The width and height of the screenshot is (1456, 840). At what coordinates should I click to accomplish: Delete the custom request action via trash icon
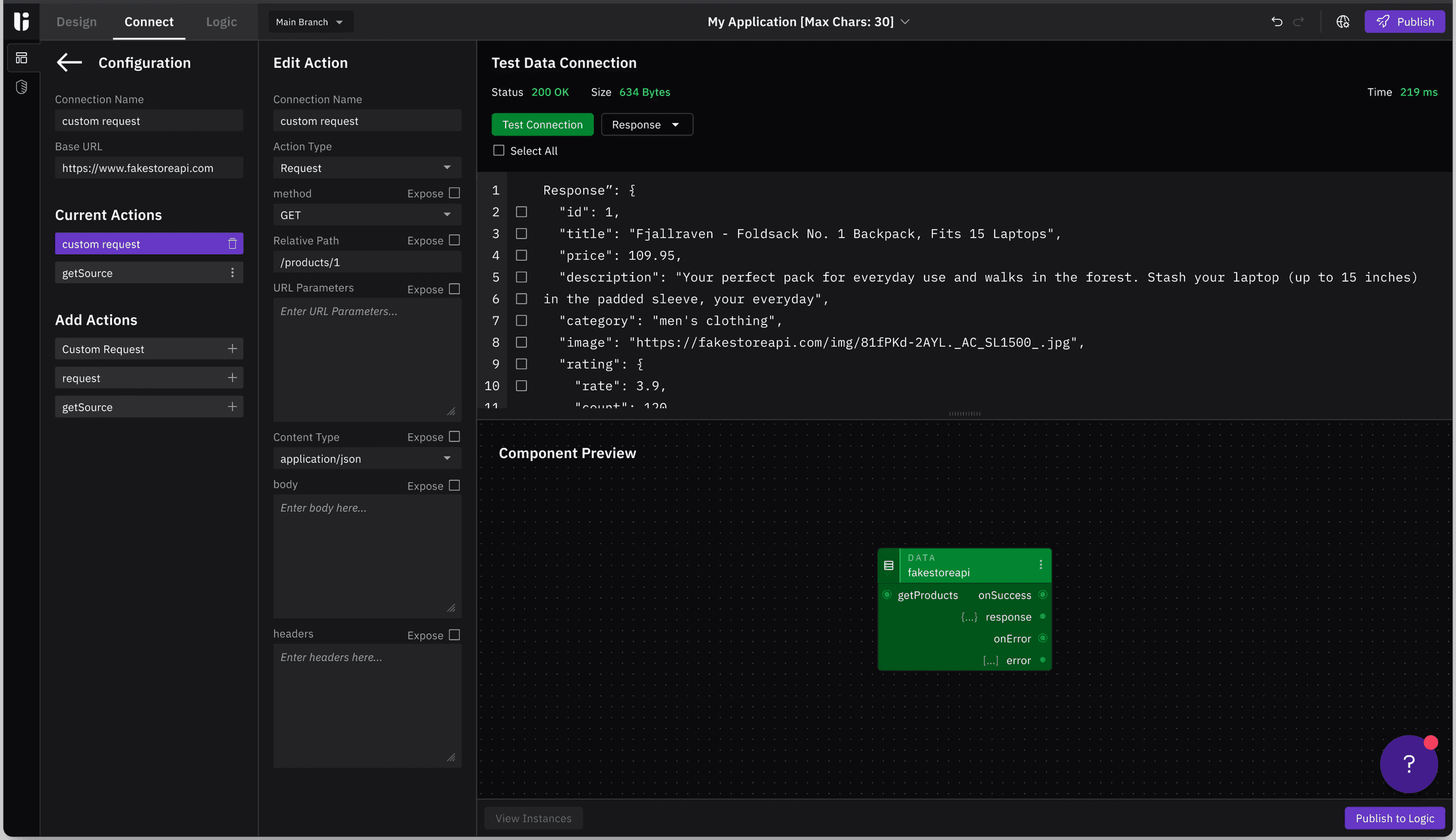pyautogui.click(x=232, y=244)
